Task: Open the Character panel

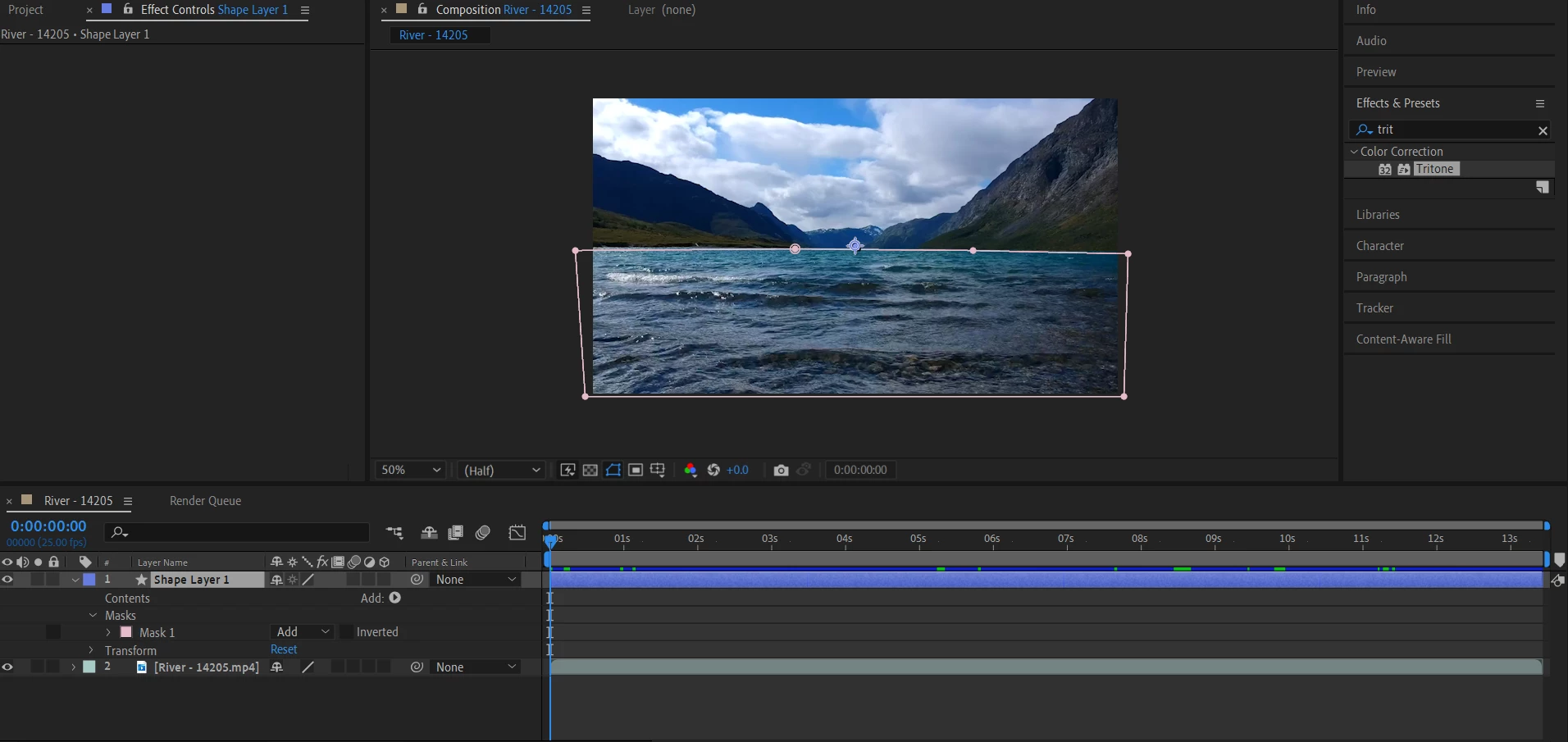Action: 1379,246
